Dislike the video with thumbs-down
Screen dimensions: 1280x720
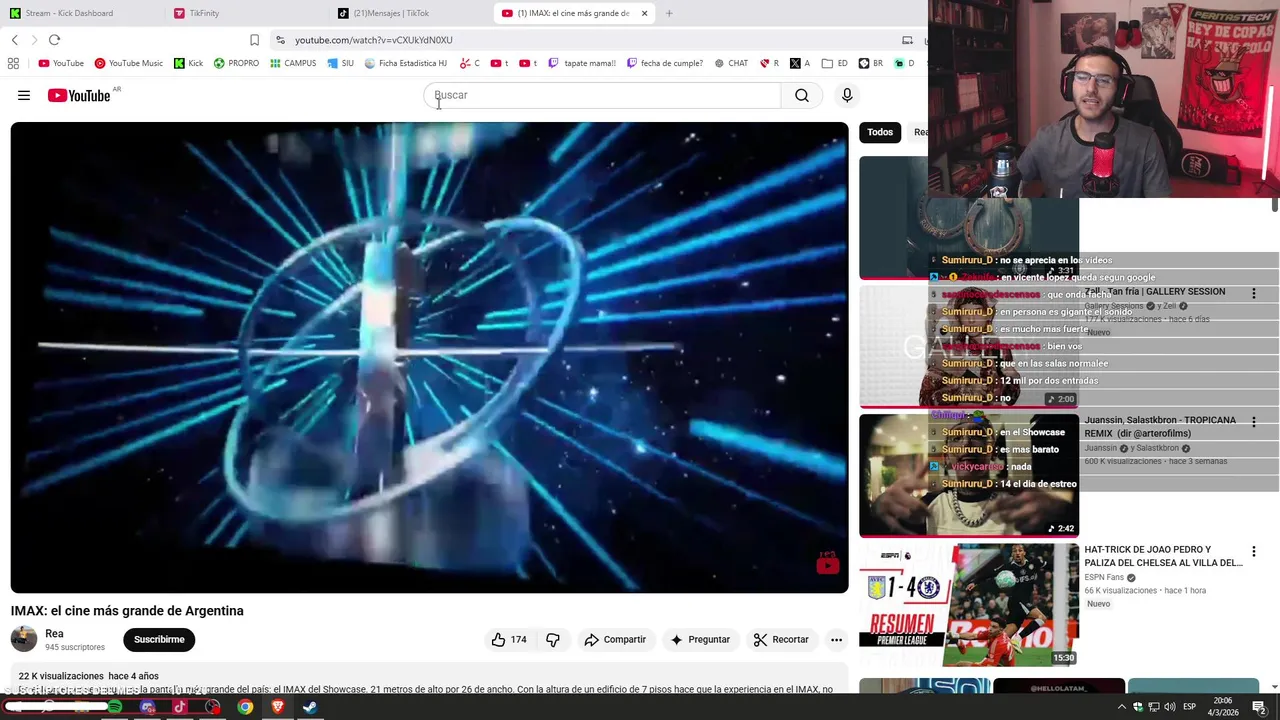(x=553, y=639)
